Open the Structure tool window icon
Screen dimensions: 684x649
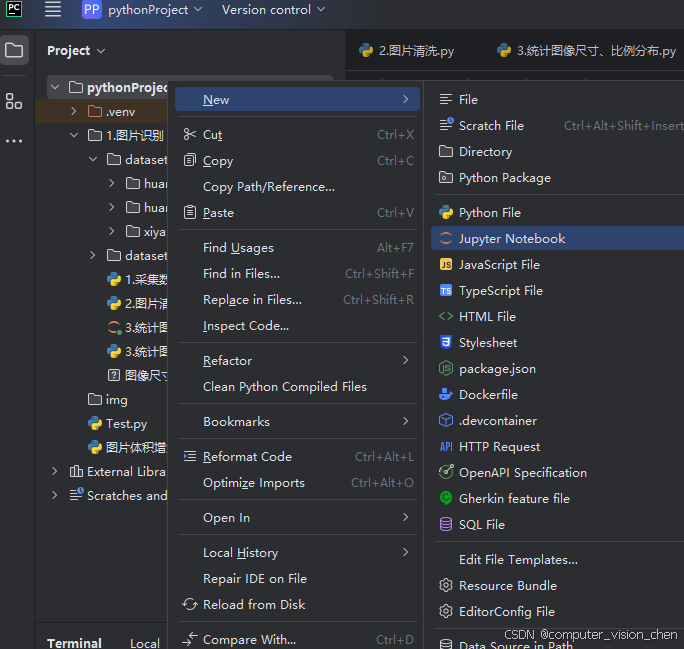coord(14,101)
